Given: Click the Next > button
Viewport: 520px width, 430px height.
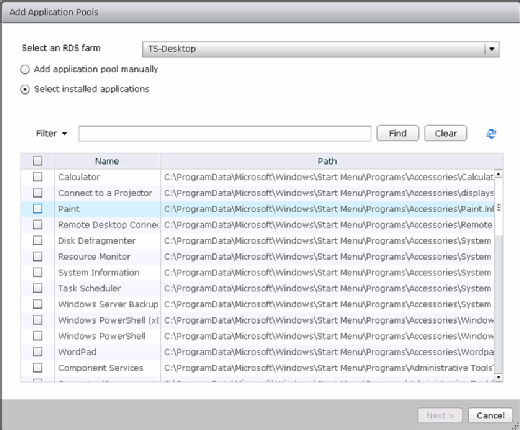Looking at the screenshot, I should pos(440,416).
